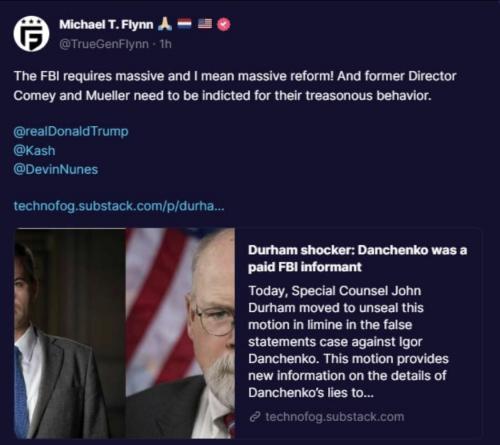This screenshot has width=500, height=445.
Task: Click the chain link icon in preview card
Action: pyautogui.click(x=255, y=417)
